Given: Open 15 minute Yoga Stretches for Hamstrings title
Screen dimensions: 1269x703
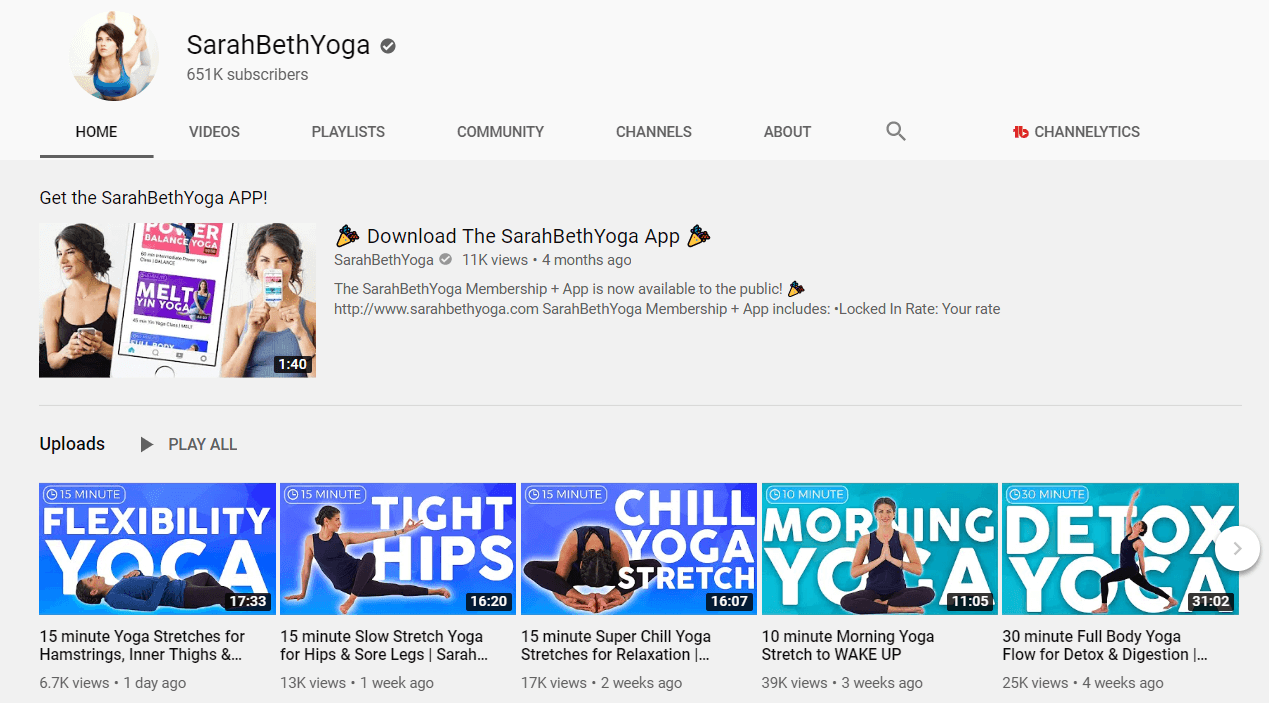Looking at the screenshot, I should tap(142, 645).
